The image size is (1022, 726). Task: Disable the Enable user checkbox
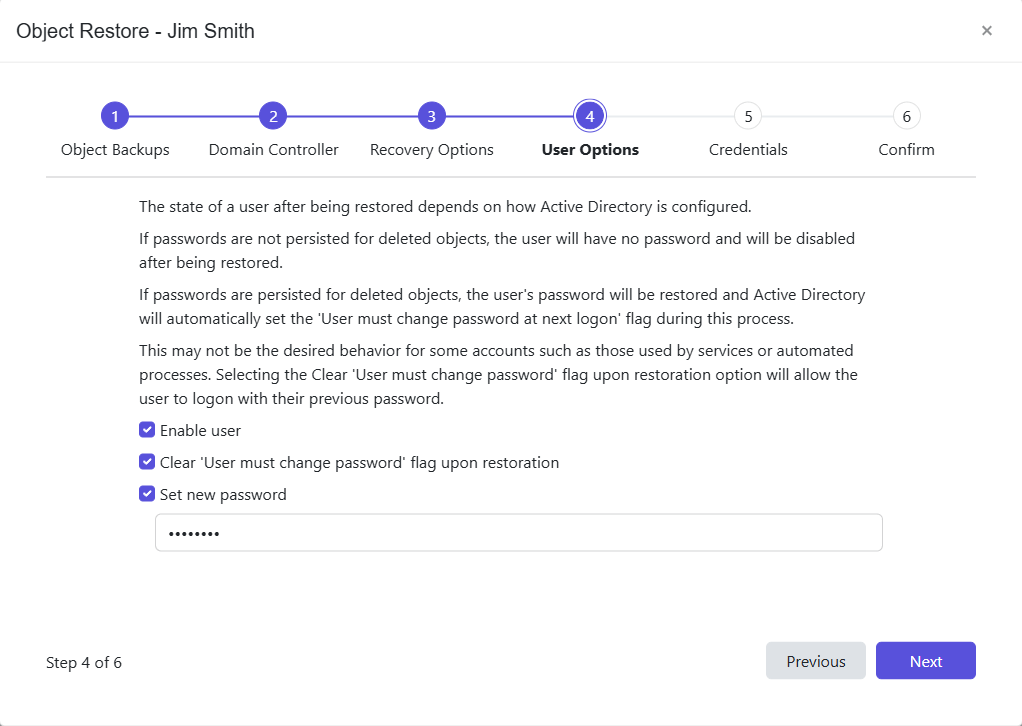(x=147, y=430)
